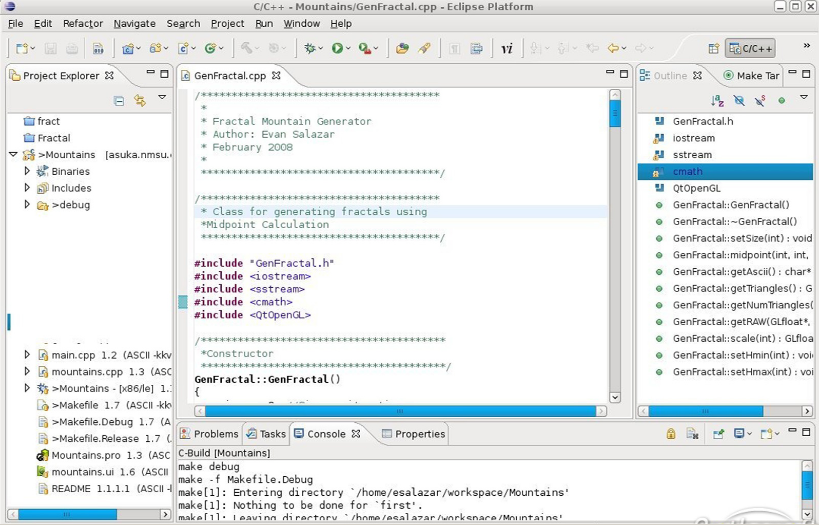Click the Scroll Lock icon in Console

[670, 434]
